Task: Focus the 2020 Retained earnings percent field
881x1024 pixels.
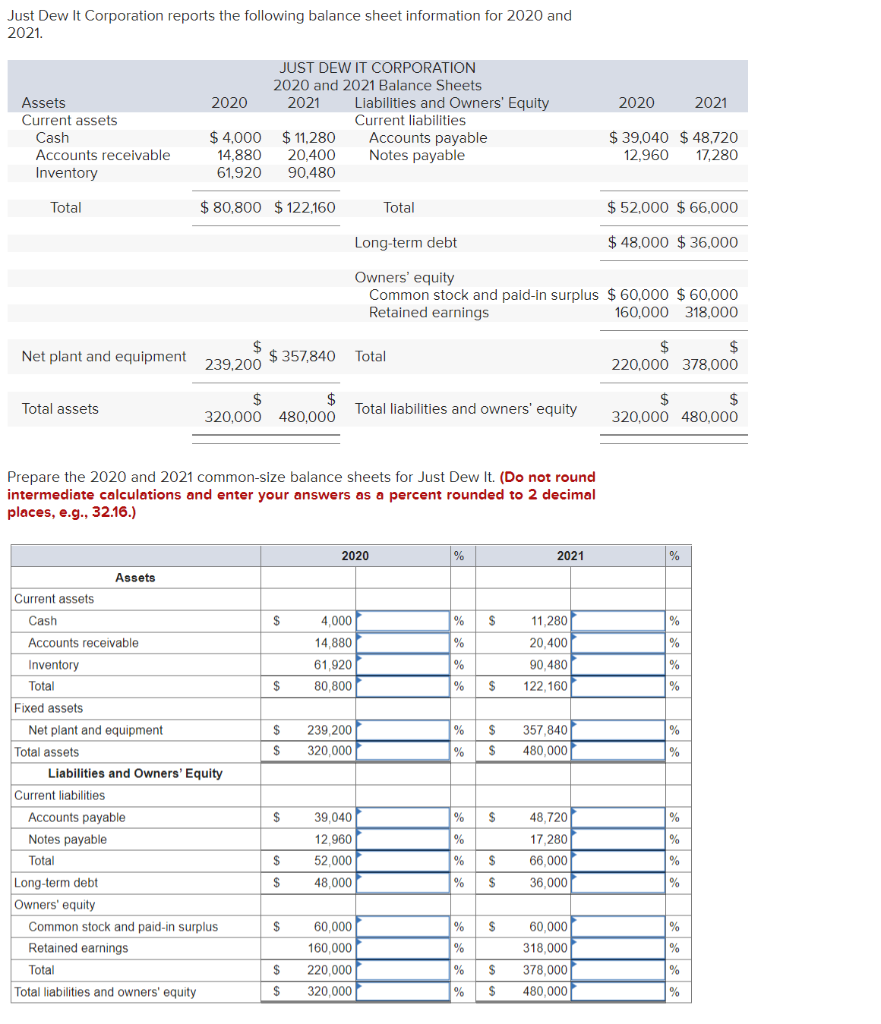Action: [403, 948]
